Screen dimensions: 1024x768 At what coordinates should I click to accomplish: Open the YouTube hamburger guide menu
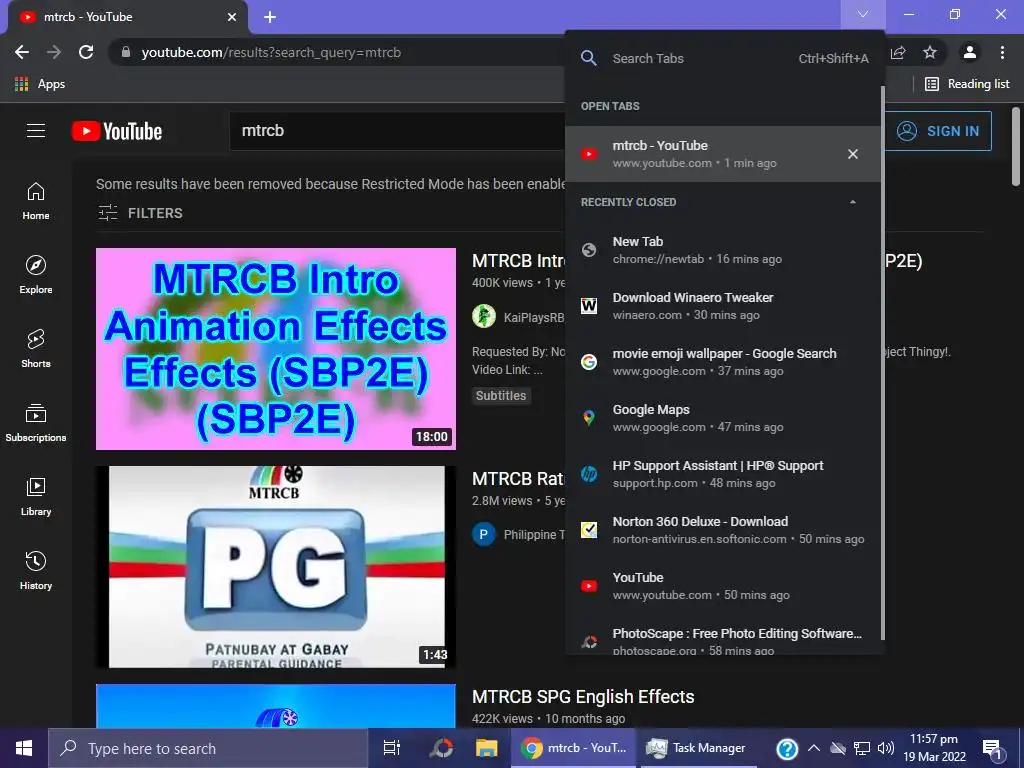(x=36, y=131)
